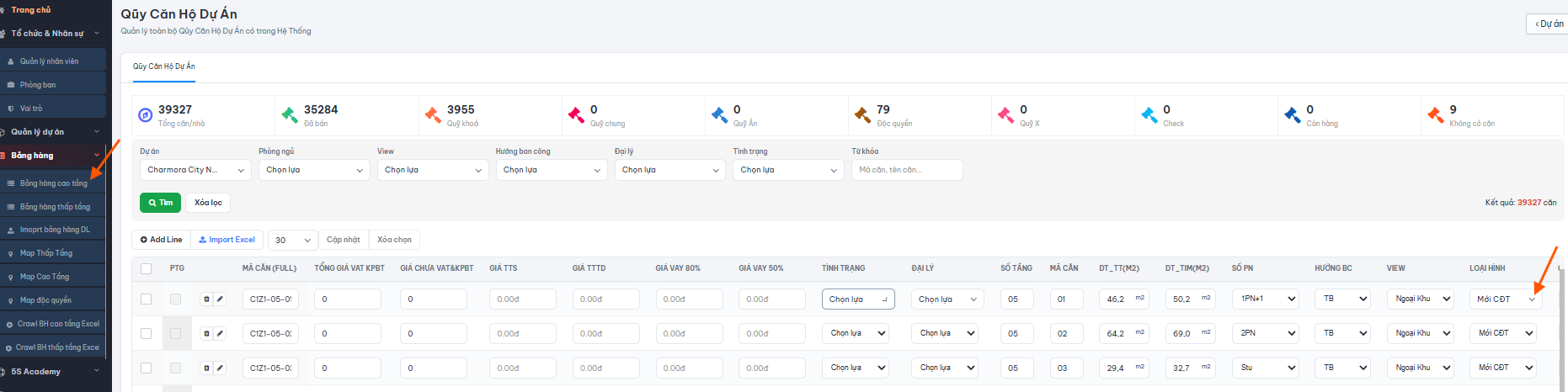Viewport: 1568px width, 392px height.
Task: Tick the selection checkbox for row C1Z1-05-01
Action: pyautogui.click(x=146, y=299)
